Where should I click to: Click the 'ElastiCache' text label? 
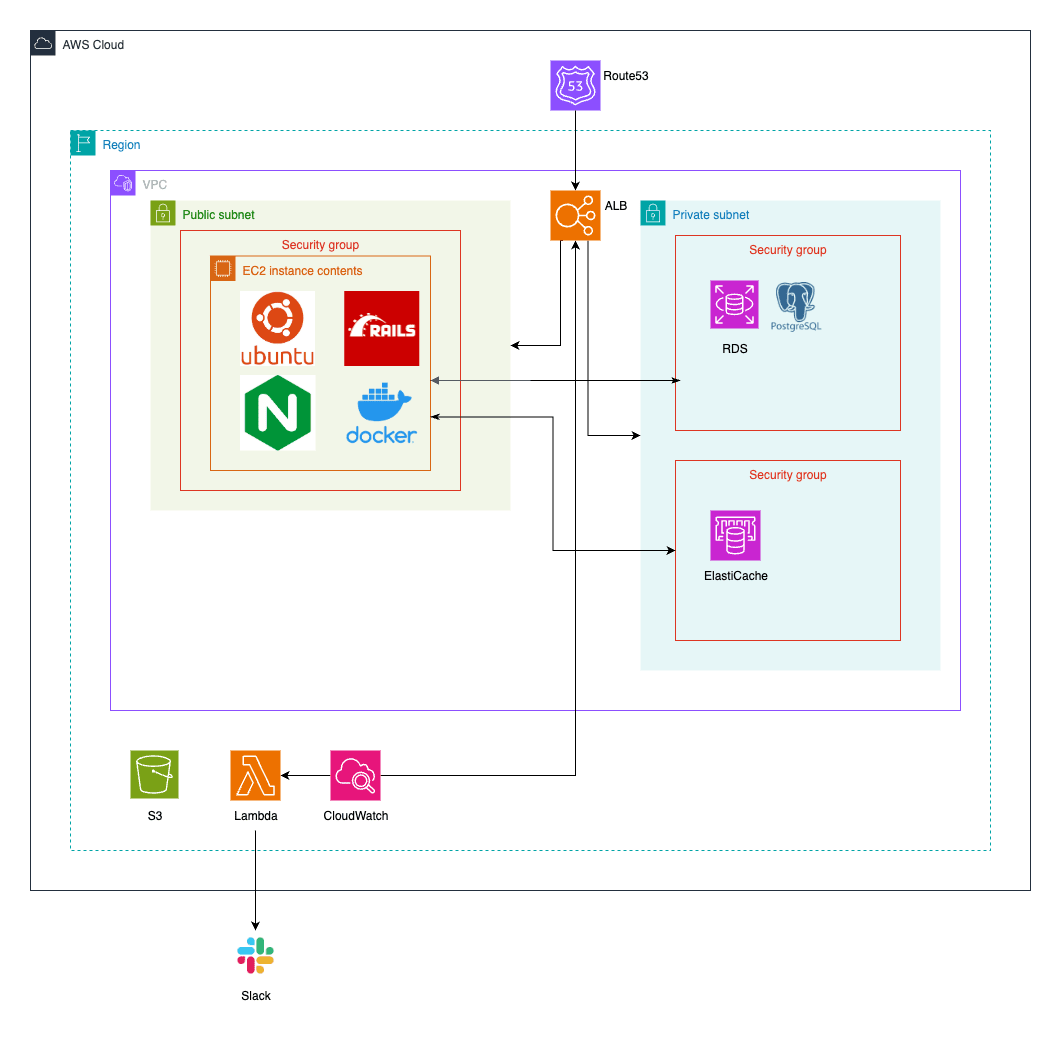tap(736, 576)
